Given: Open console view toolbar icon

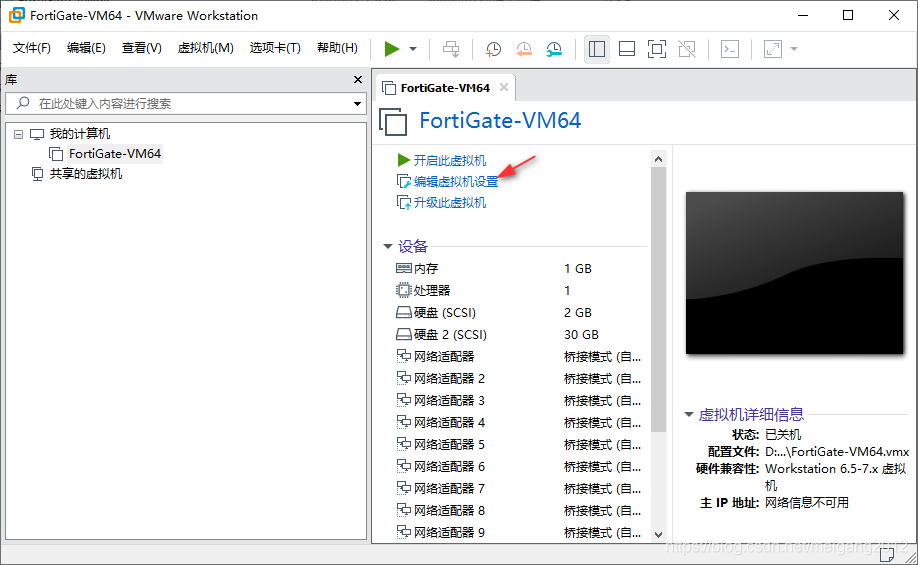Looking at the screenshot, I should coord(729,49).
